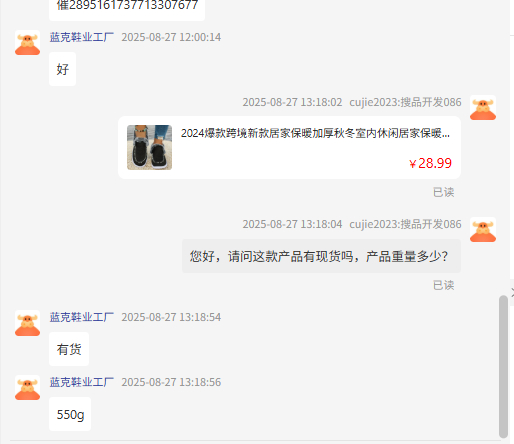This screenshot has height=444, width=514.
Task: Expand side panel with right edge arrow
Action: click(x=512, y=293)
